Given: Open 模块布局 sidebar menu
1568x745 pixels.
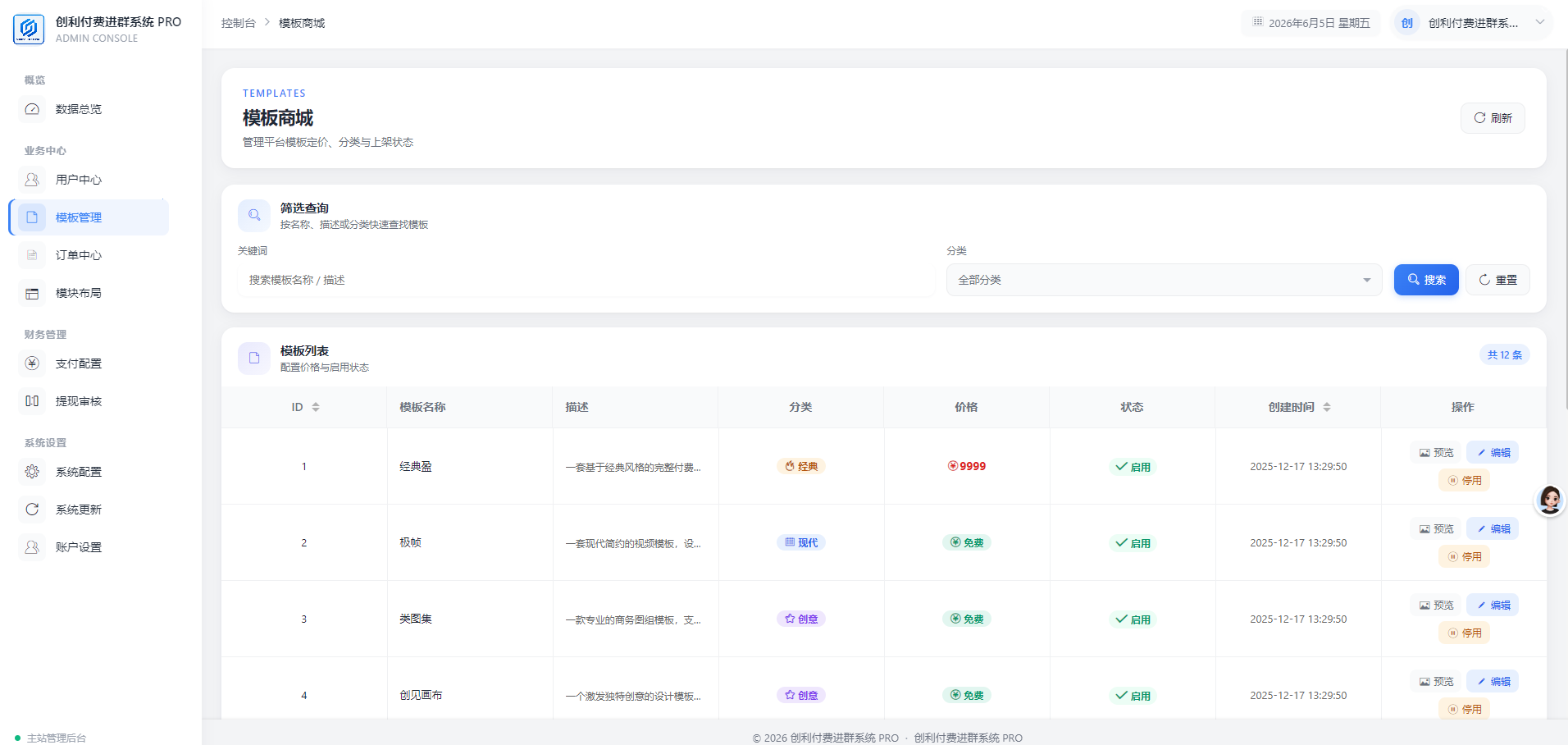Looking at the screenshot, I should pyautogui.click(x=89, y=293).
